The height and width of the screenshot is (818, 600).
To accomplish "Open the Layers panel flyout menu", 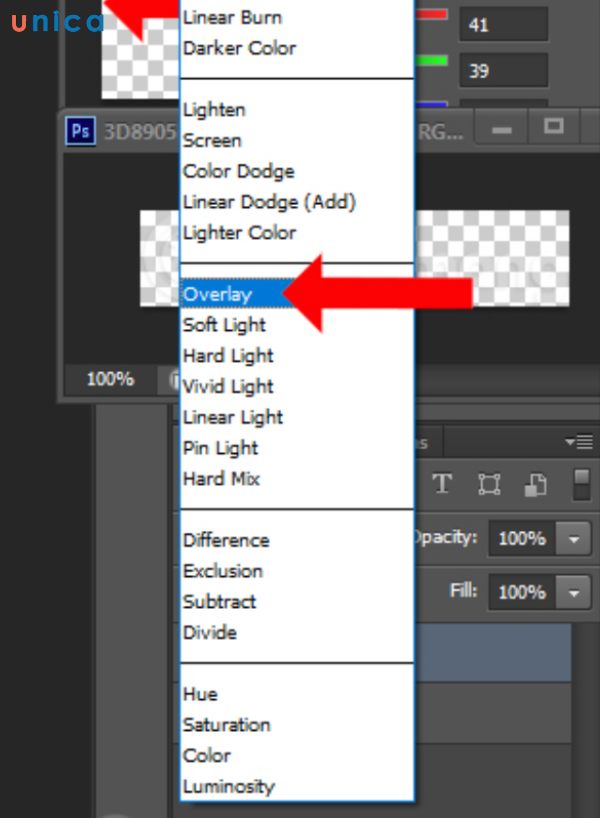I will point(579,442).
